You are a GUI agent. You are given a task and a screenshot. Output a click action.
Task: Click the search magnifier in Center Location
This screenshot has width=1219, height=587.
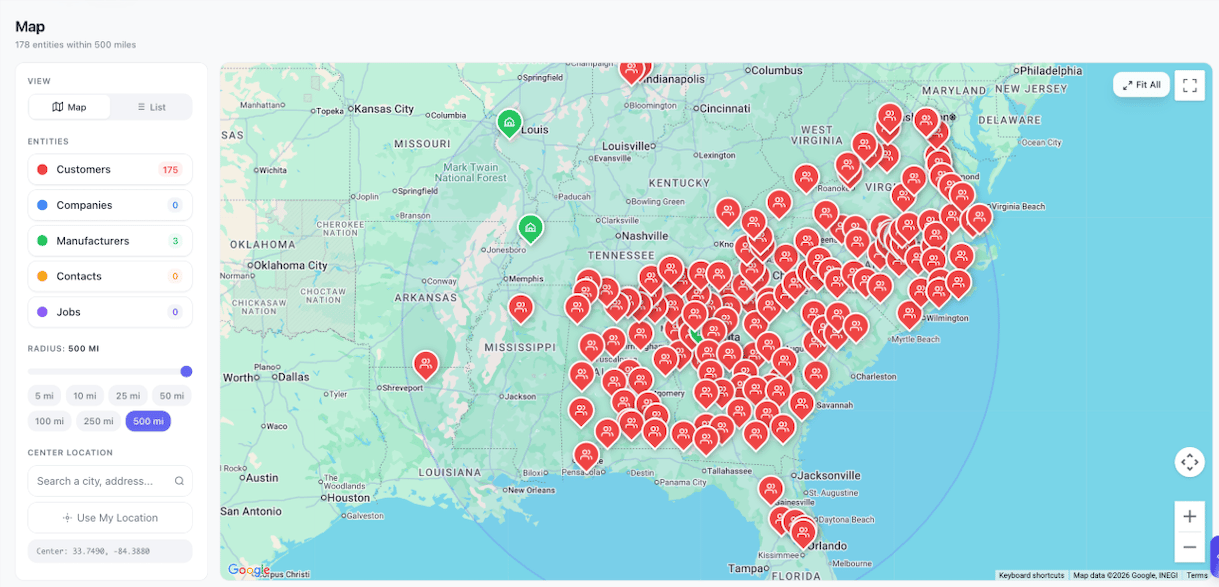click(180, 481)
